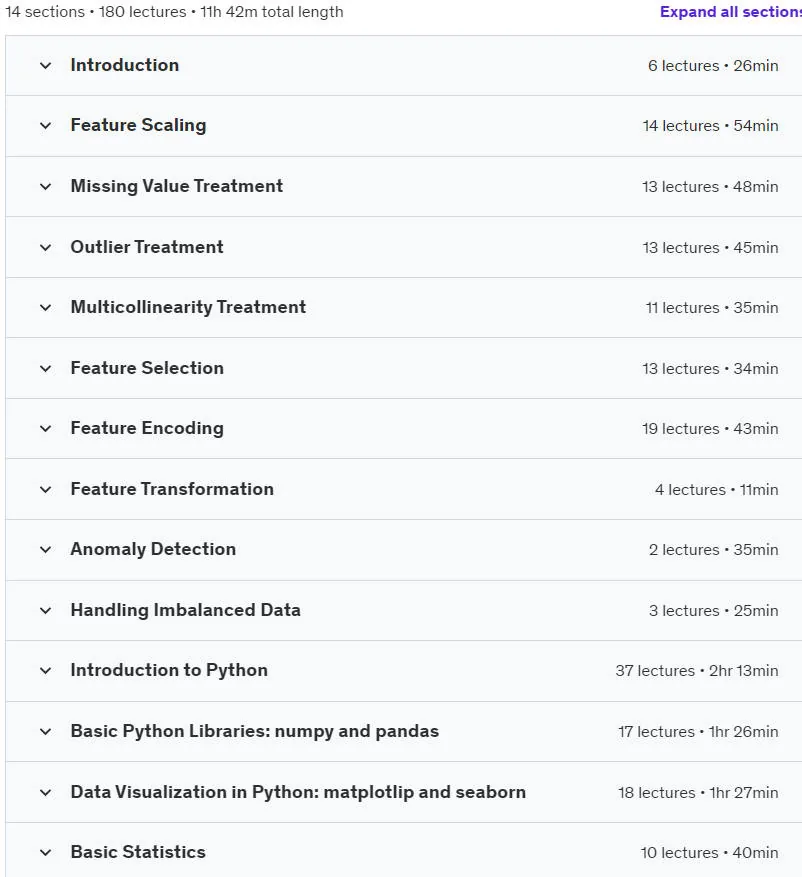Click the Anomaly Detection chevron icon

[x=45, y=550]
